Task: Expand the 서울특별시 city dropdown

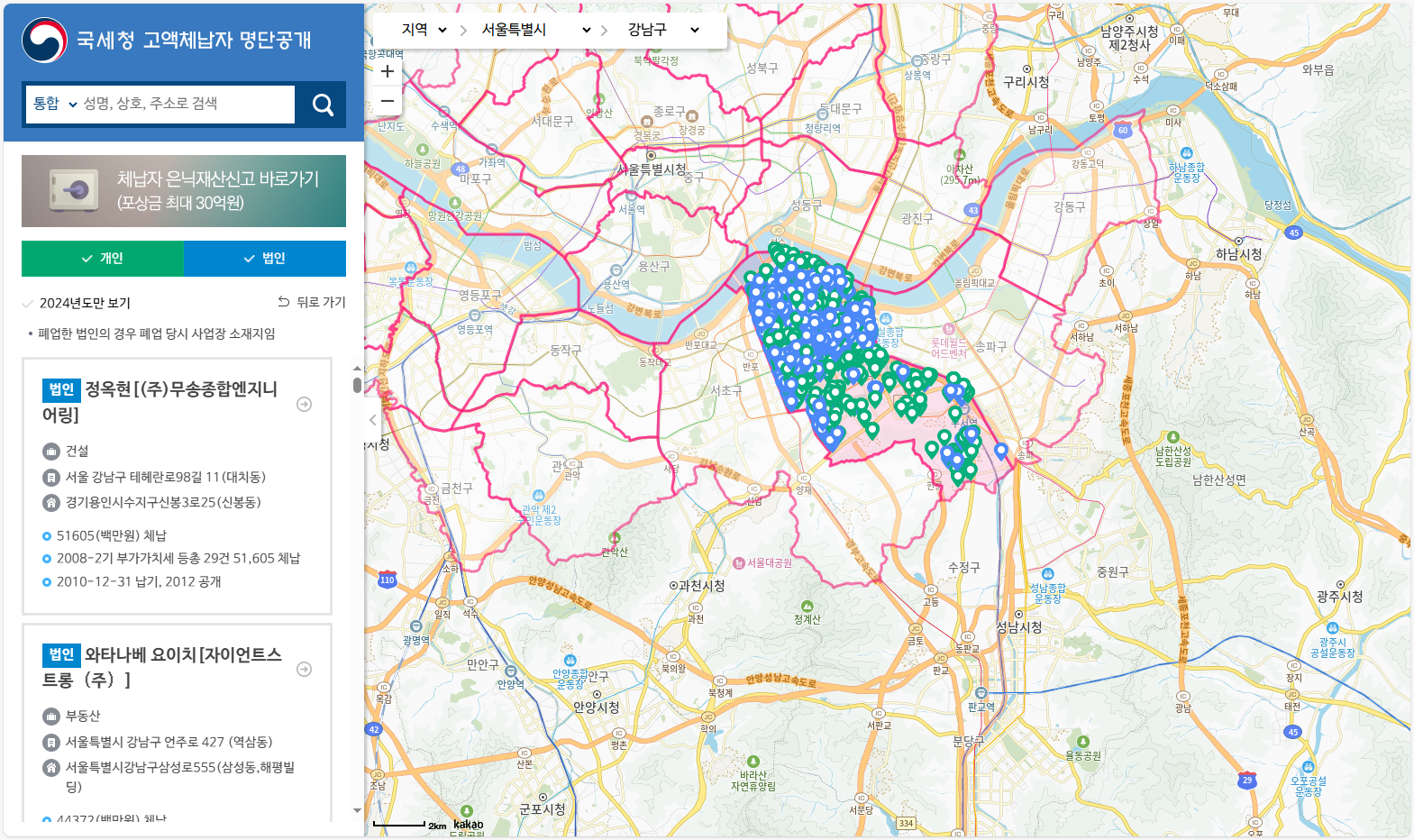Action: (x=535, y=30)
